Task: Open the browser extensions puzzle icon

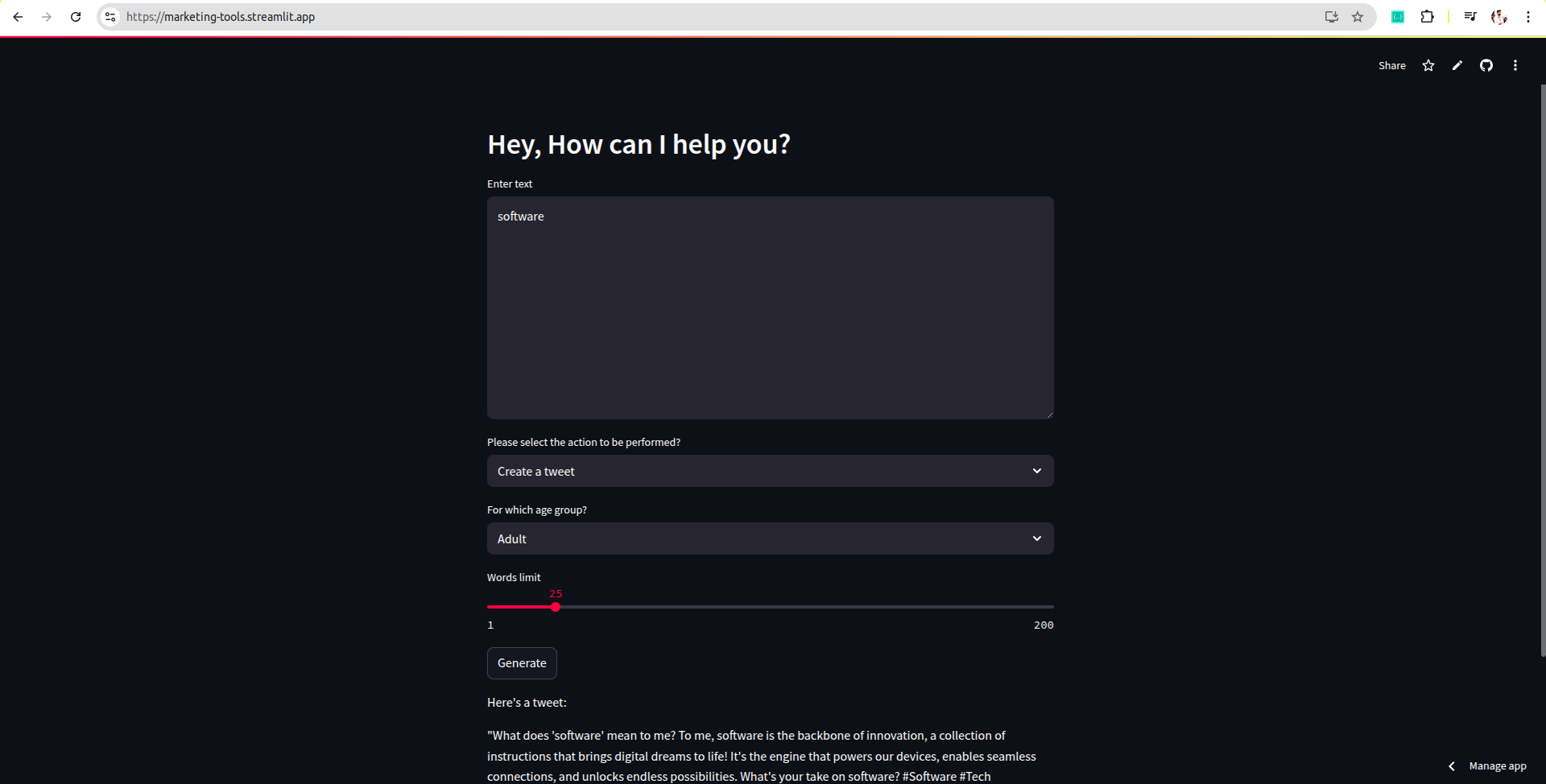Action: point(1427,17)
